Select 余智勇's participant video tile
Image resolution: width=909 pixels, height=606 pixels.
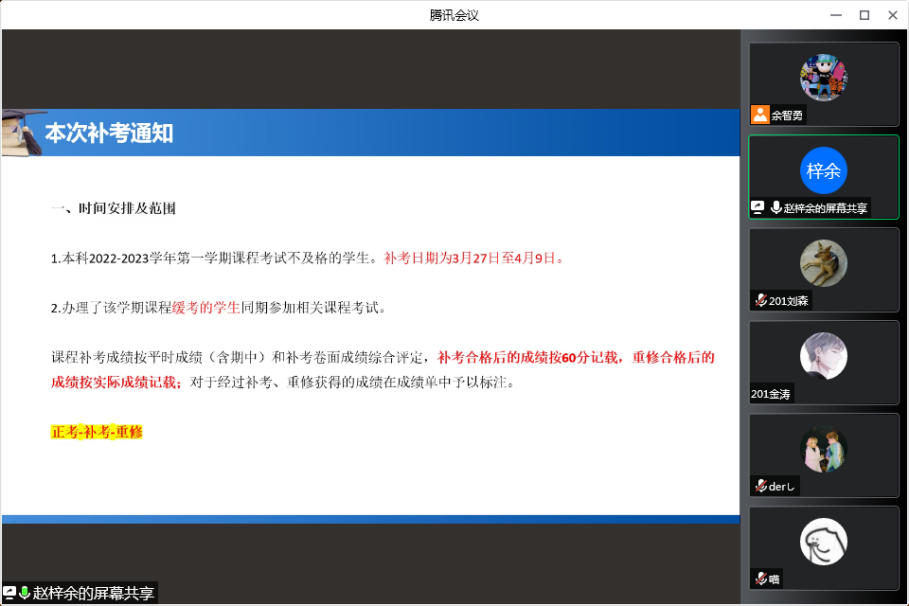pos(823,84)
